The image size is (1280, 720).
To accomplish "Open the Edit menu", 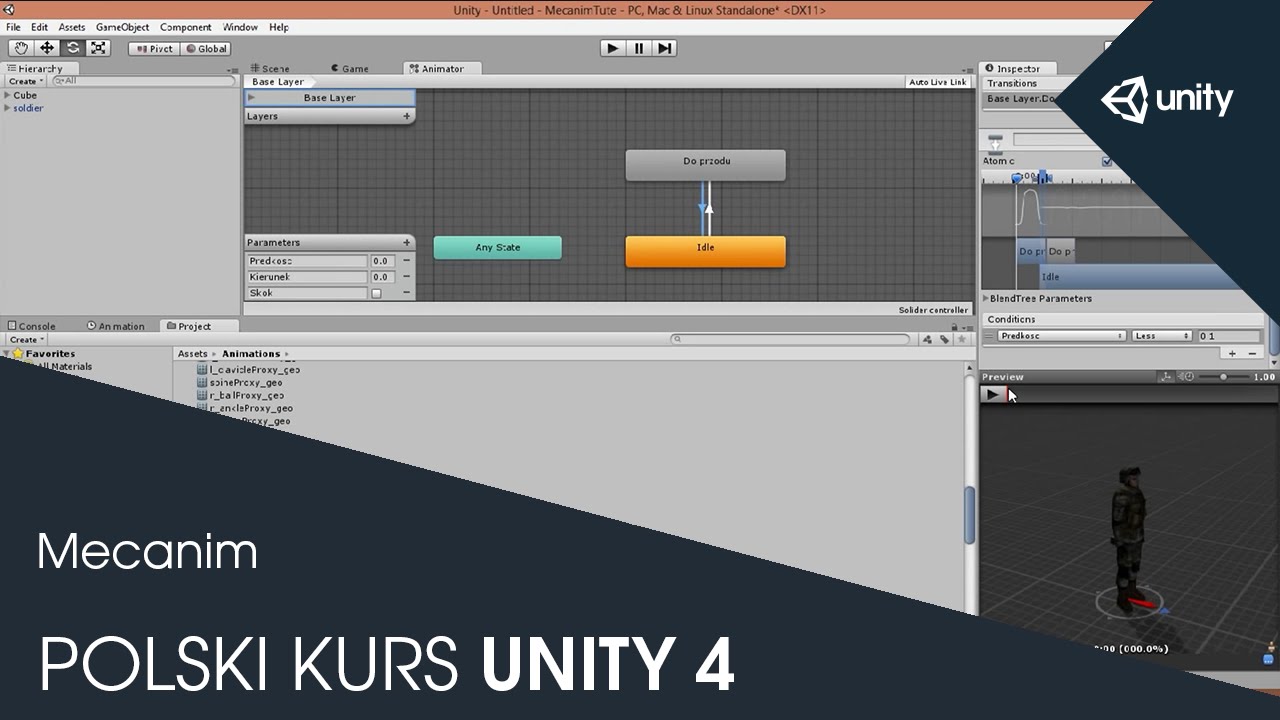I will click(39, 27).
